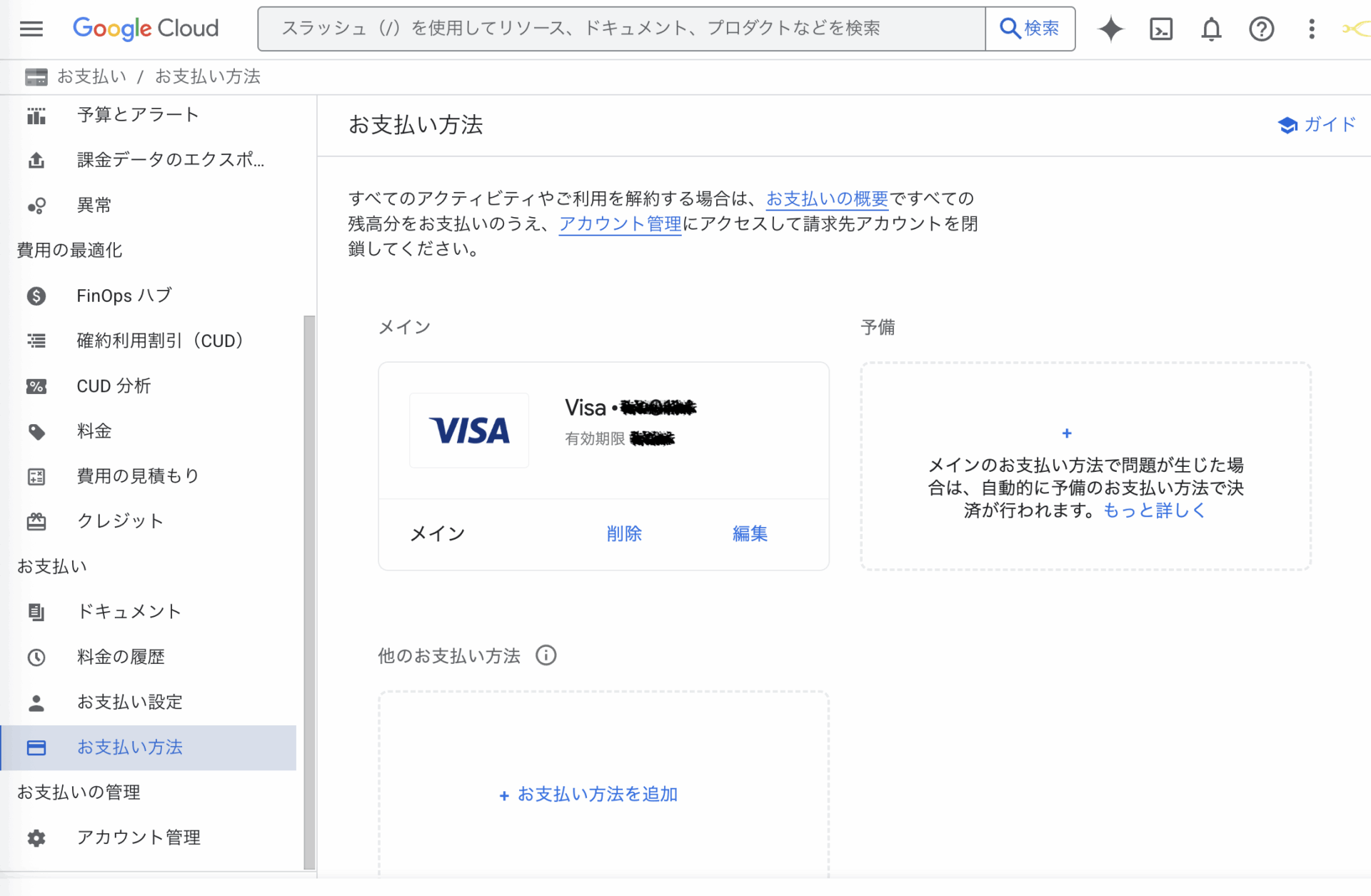Activate Cloud Shell terminal icon

click(x=1161, y=29)
